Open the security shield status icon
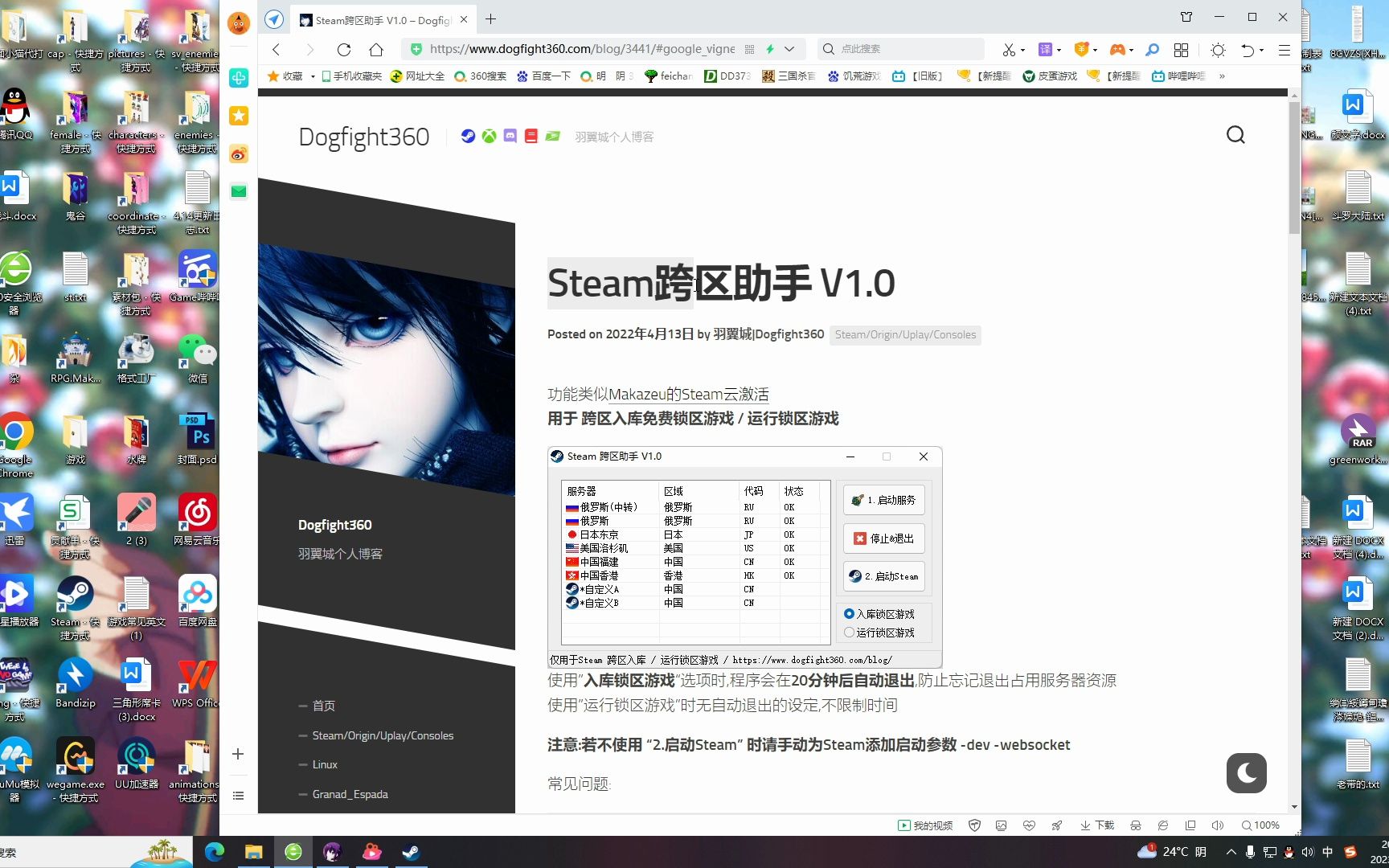Screen dimensions: 1389x868 974,825
